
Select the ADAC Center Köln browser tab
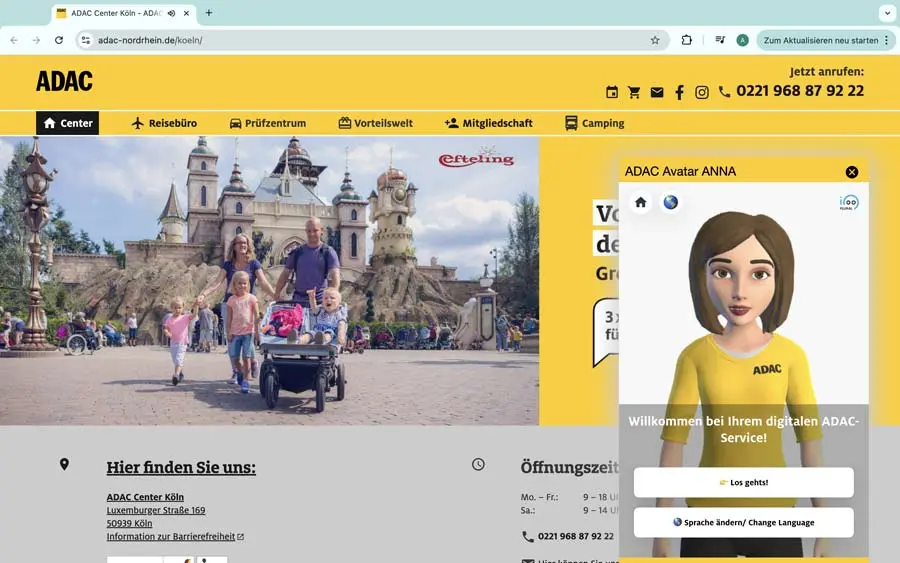[x=123, y=13]
